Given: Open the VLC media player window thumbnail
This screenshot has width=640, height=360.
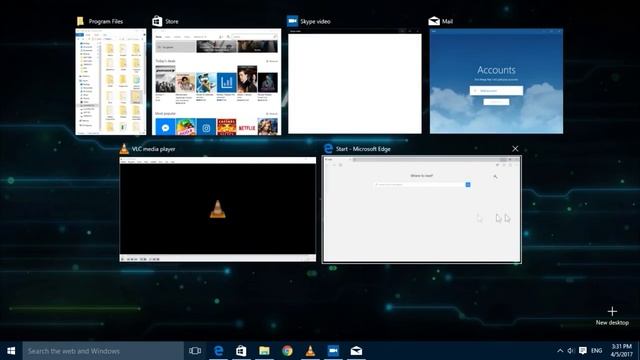Looking at the screenshot, I should pos(218,209).
